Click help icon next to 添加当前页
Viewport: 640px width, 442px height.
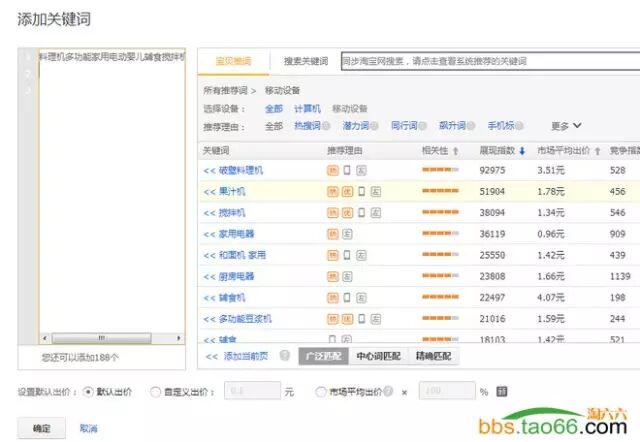coord(284,355)
